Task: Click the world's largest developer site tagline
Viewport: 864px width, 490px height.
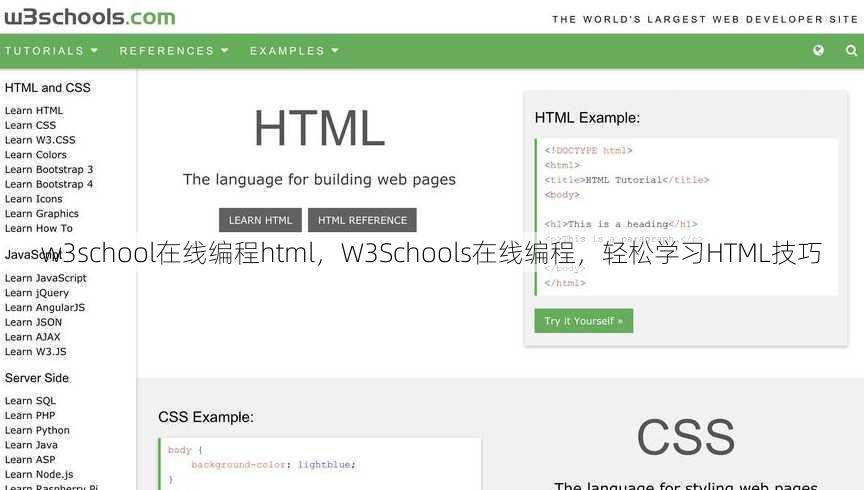Action: [x=705, y=19]
